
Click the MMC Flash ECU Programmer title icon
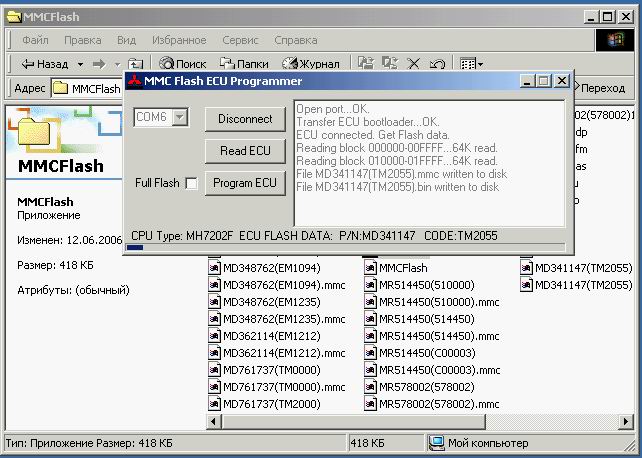coord(134,81)
